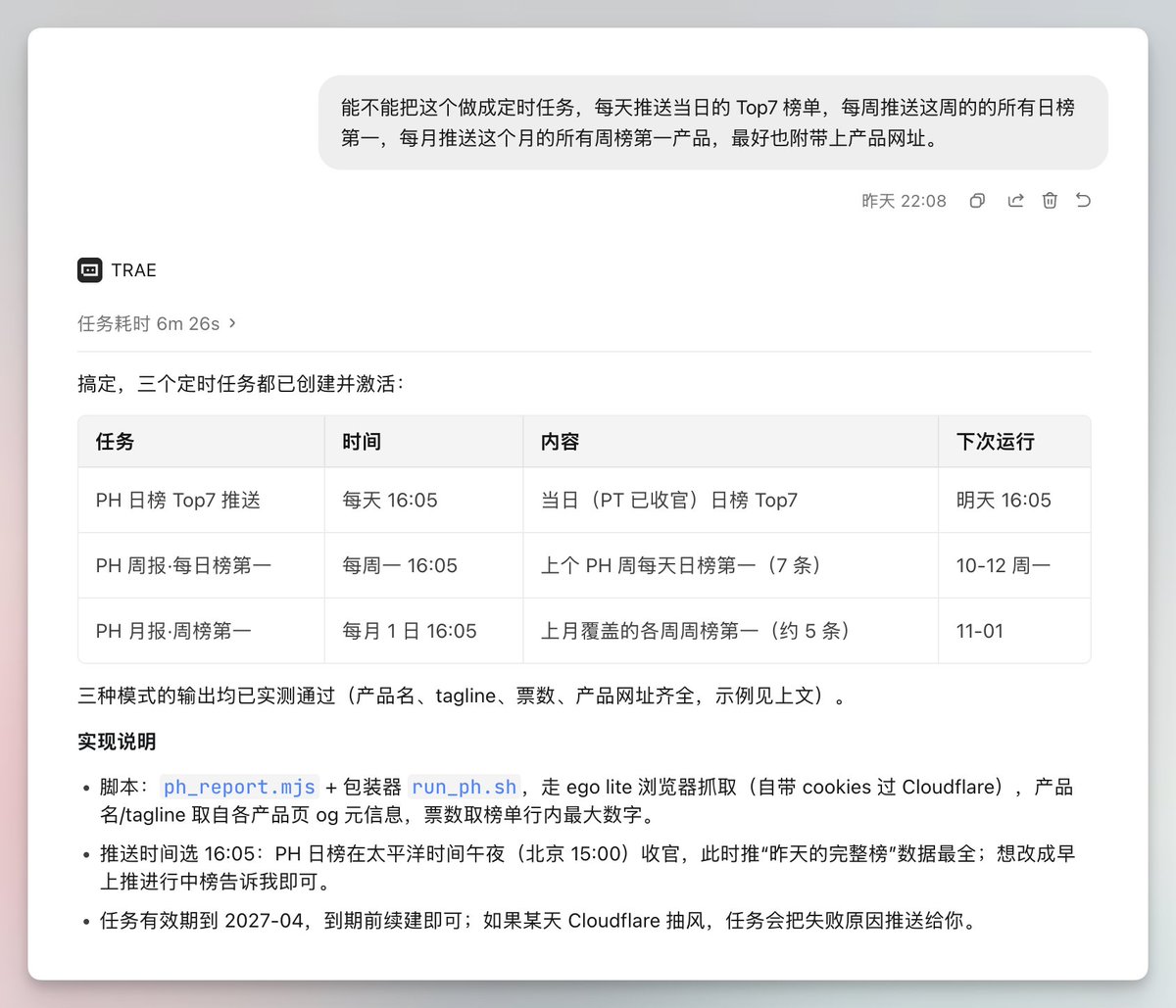Click the 搞定，三个定时任务都已创建并激活 line
Screen dimensions: 1176x1008
241,384
